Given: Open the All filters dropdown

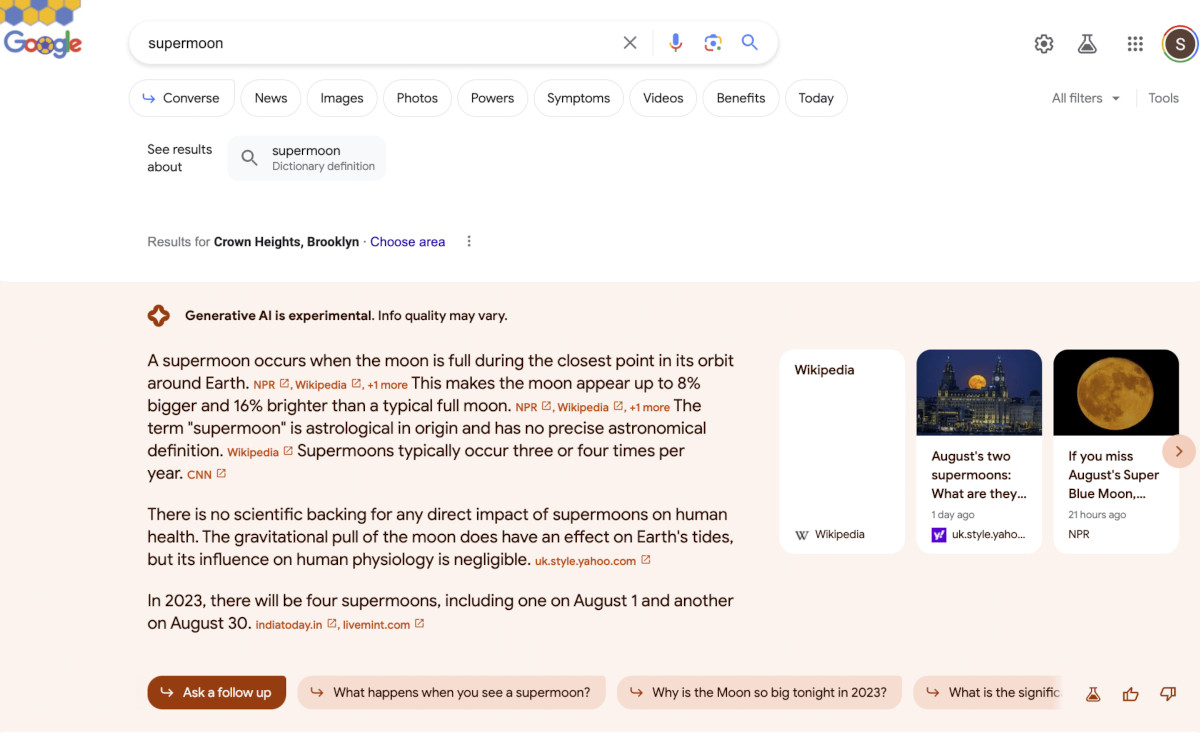Looking at the screenshot, I should (1085, 98).
